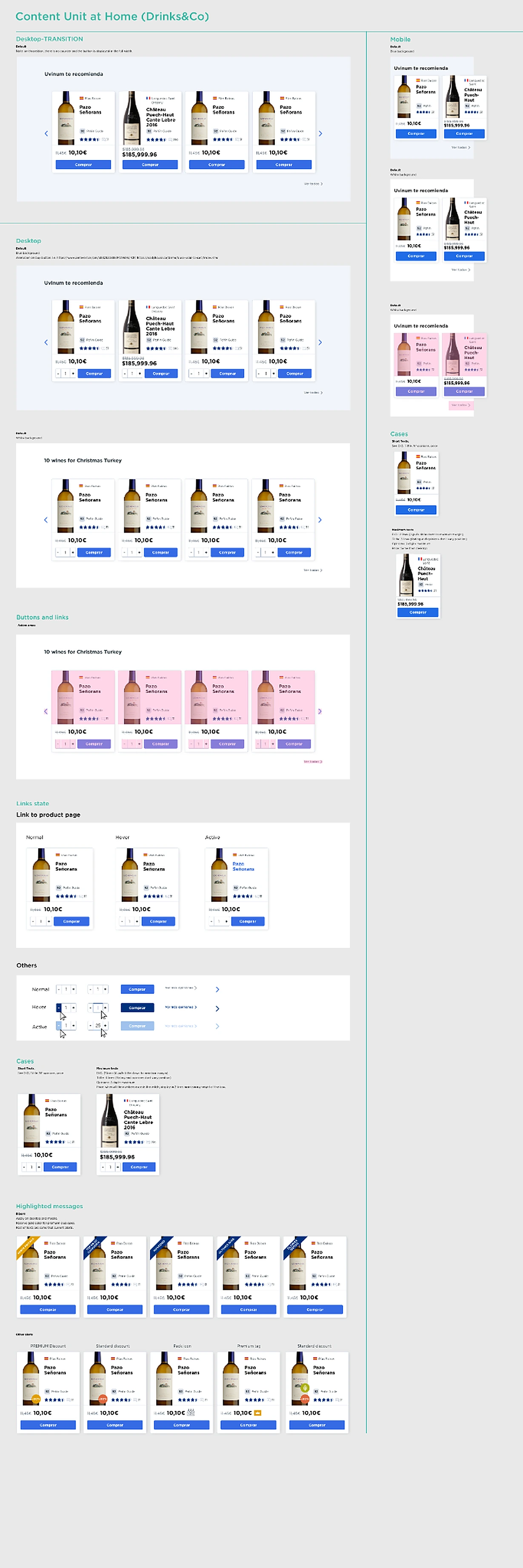Click next arrow of pink-highlighted Christmas Turkey carousel
This screenshot has width=523, height=1568.
(x=320, y=711)
